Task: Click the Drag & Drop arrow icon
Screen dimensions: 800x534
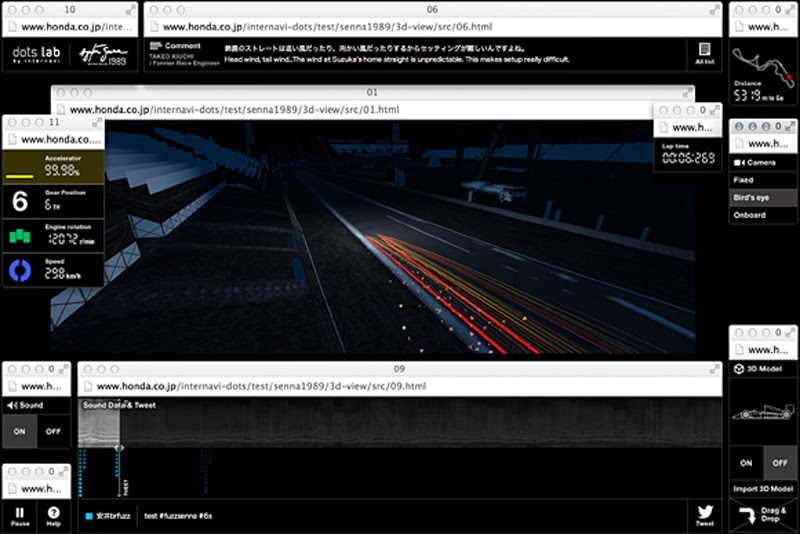Action: (747, 515)
